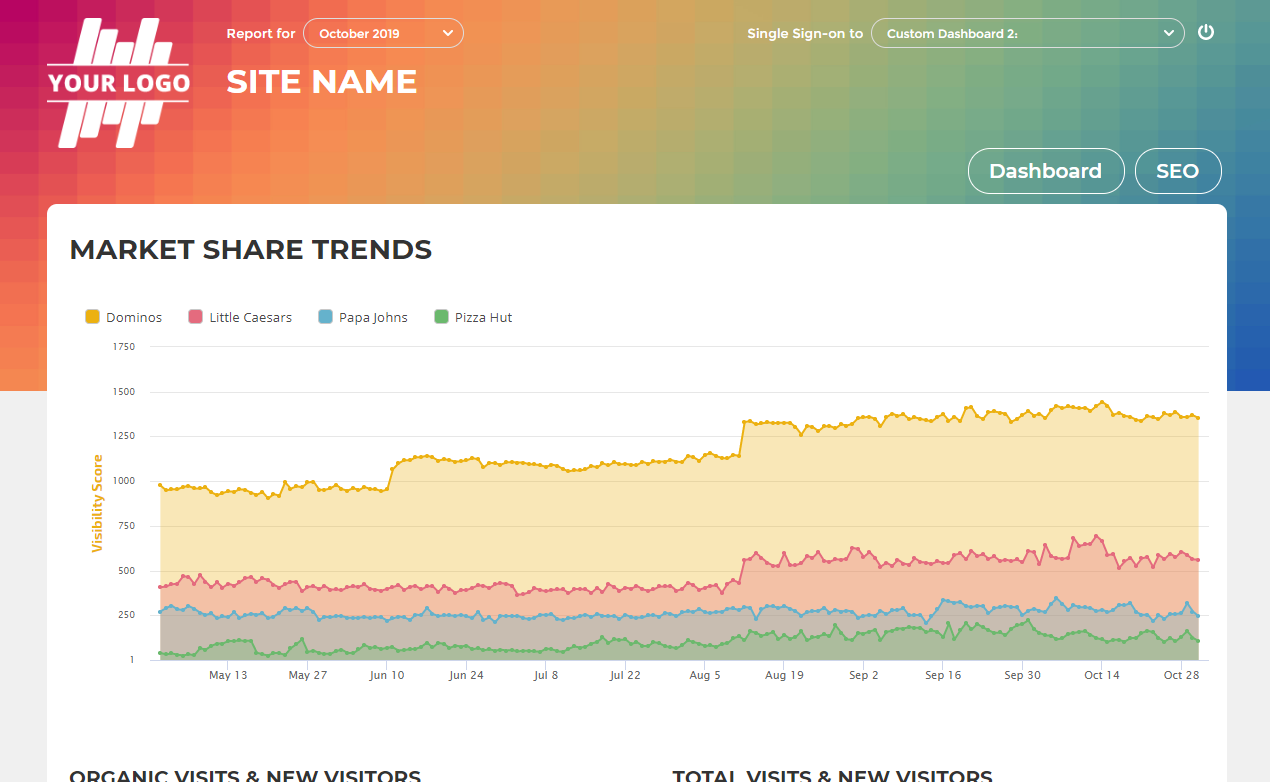The width and height of the screenshot is (1270, 782).
Task: Switch to the Dashboard tab
Action: 1045,171
